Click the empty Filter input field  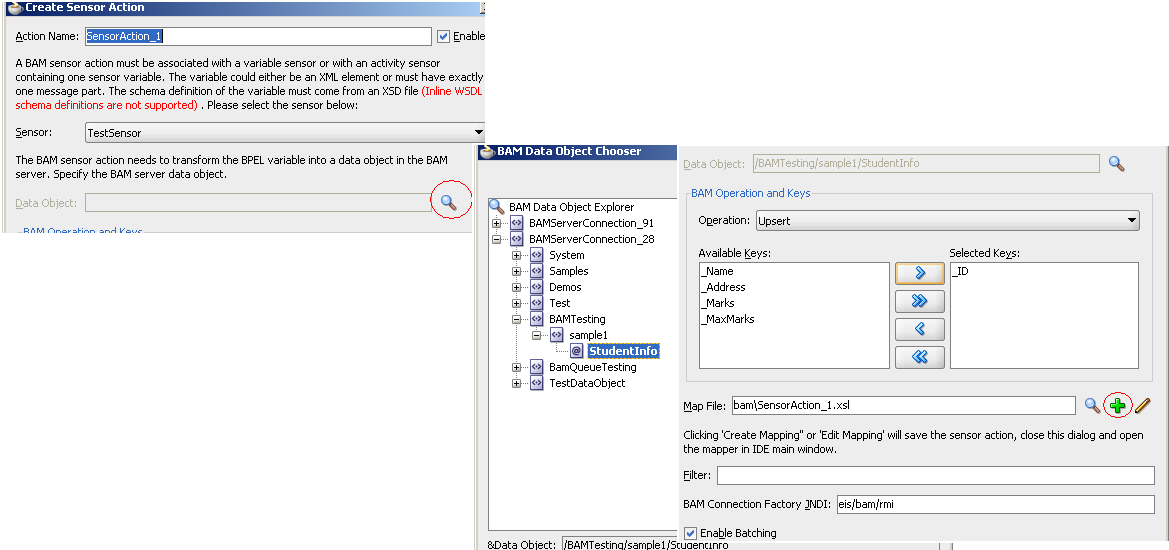(936, 475)
